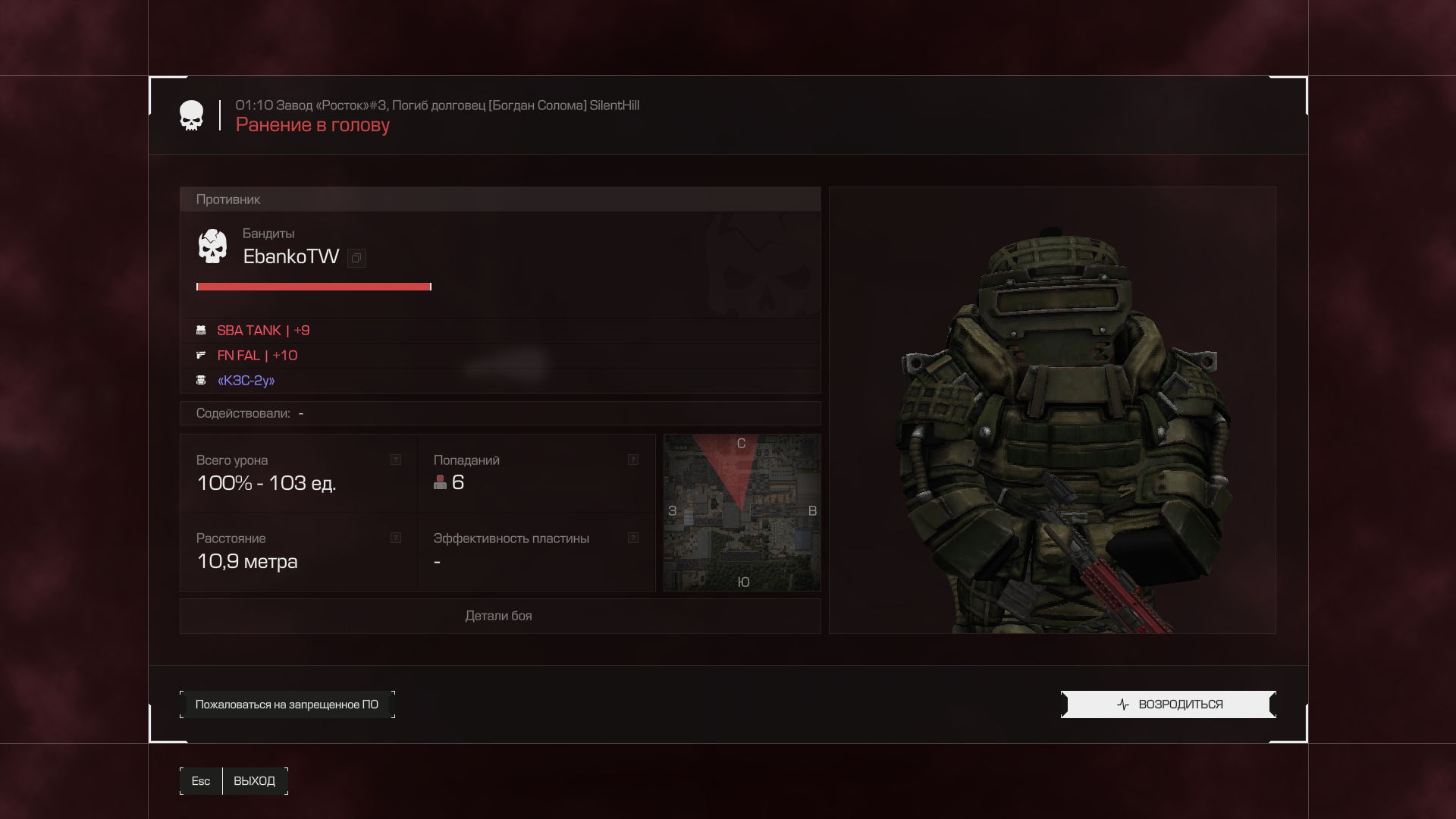Viewport: 1456px width, 819px height.
Task: Click the skull death icon in header
Action: point(191,115)
